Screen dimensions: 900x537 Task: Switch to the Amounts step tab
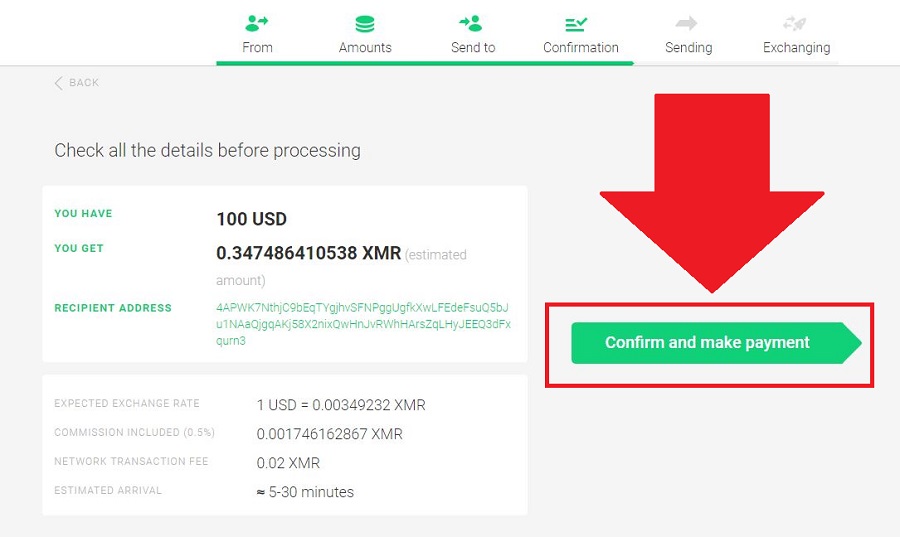point(365,48)
